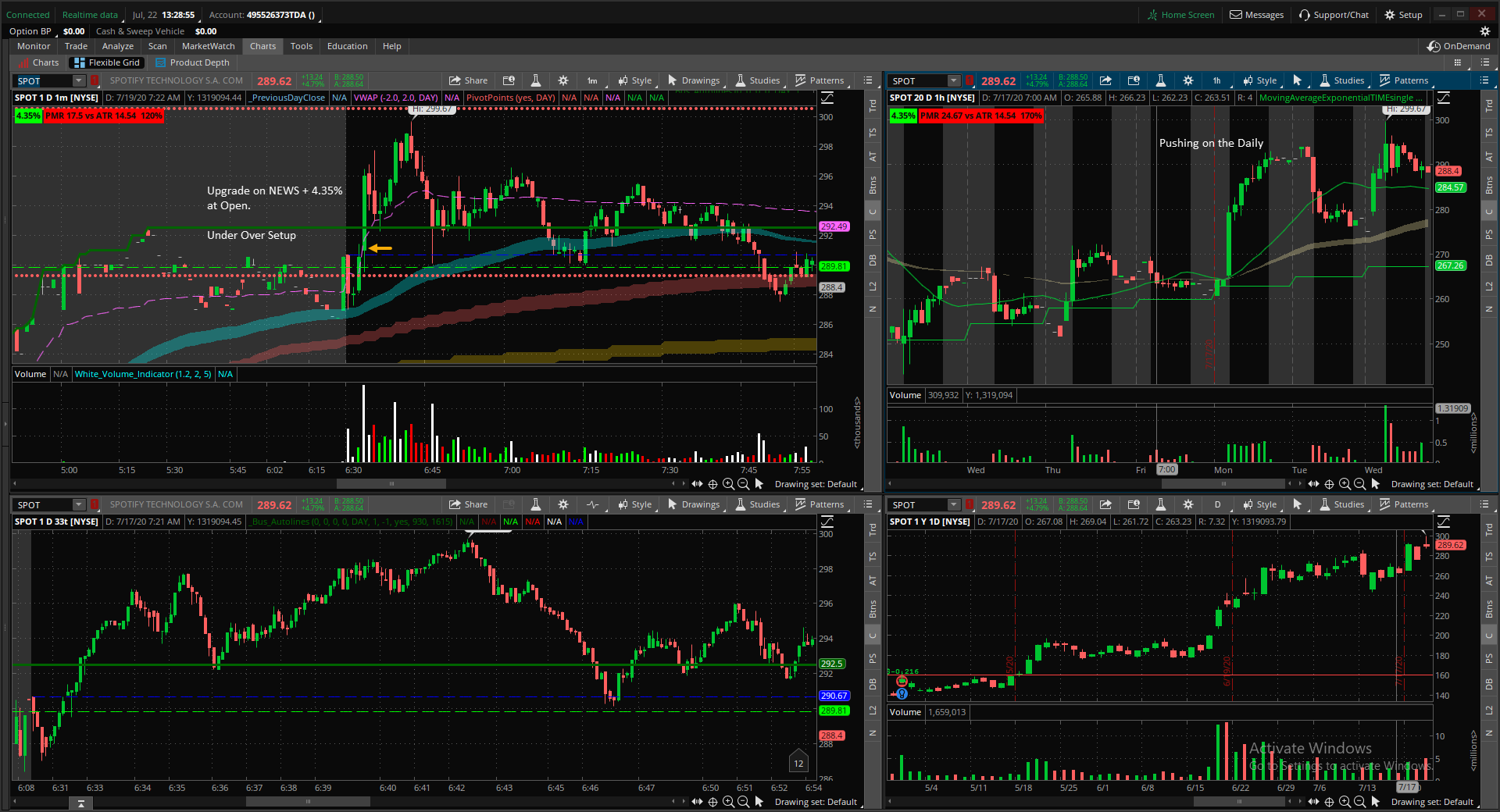
Task: Open the Analyze tab
Action: (118, 46)
